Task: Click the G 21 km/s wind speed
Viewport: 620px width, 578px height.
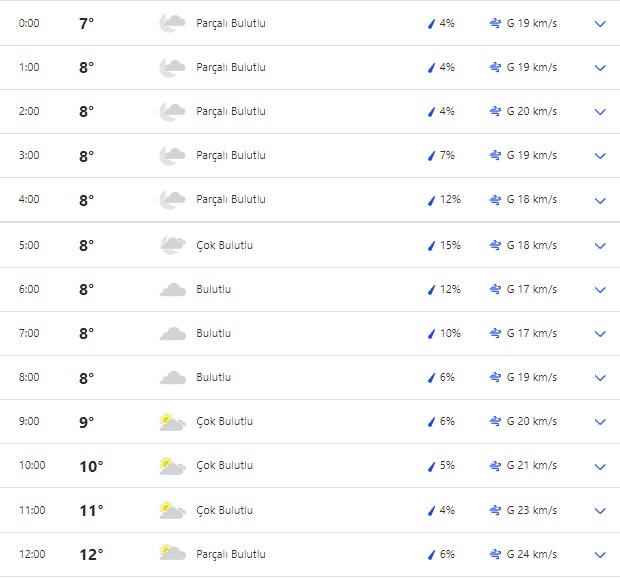Action: tap(532, 466)
